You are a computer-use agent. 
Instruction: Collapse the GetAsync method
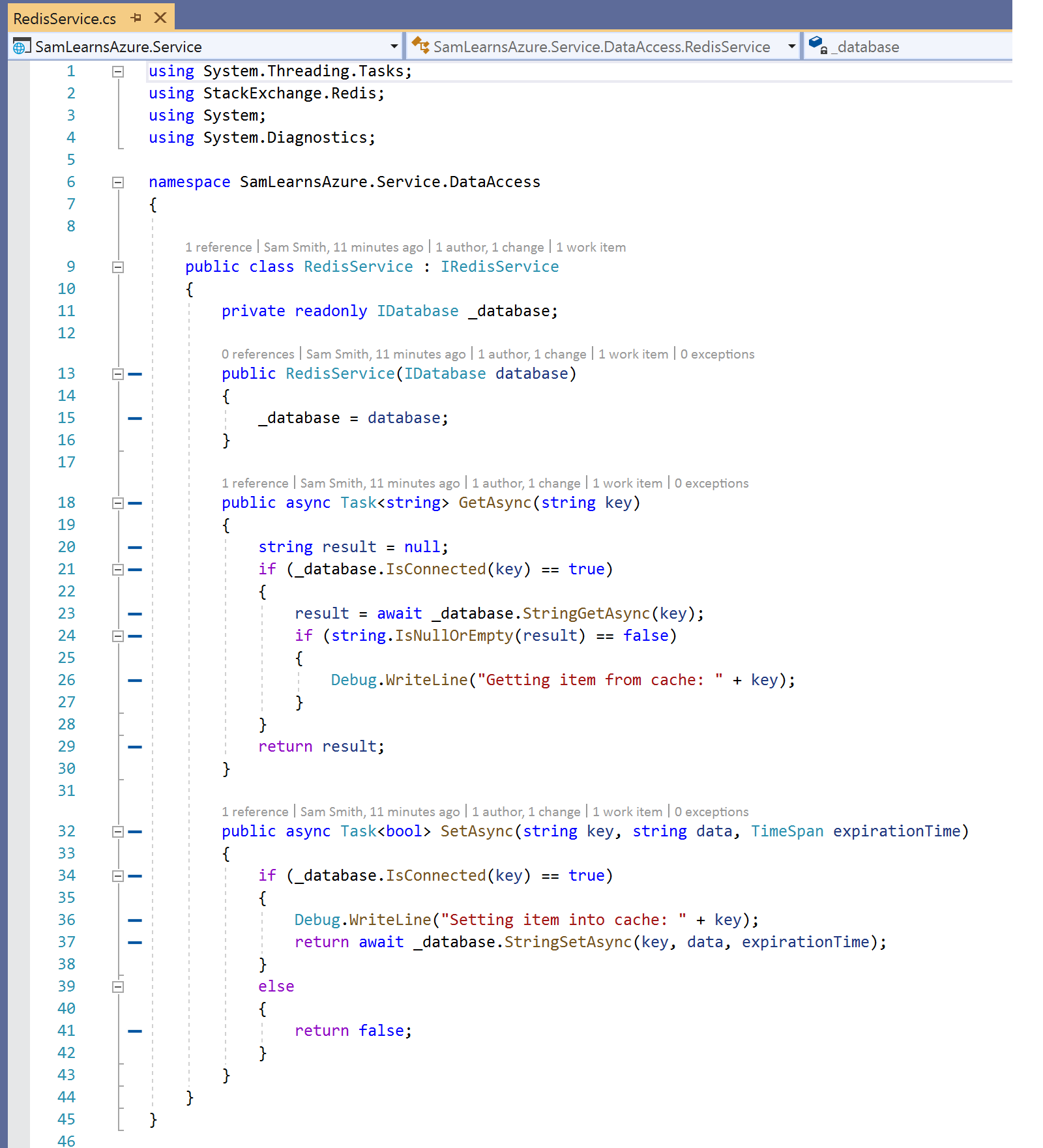pos(118,503)
